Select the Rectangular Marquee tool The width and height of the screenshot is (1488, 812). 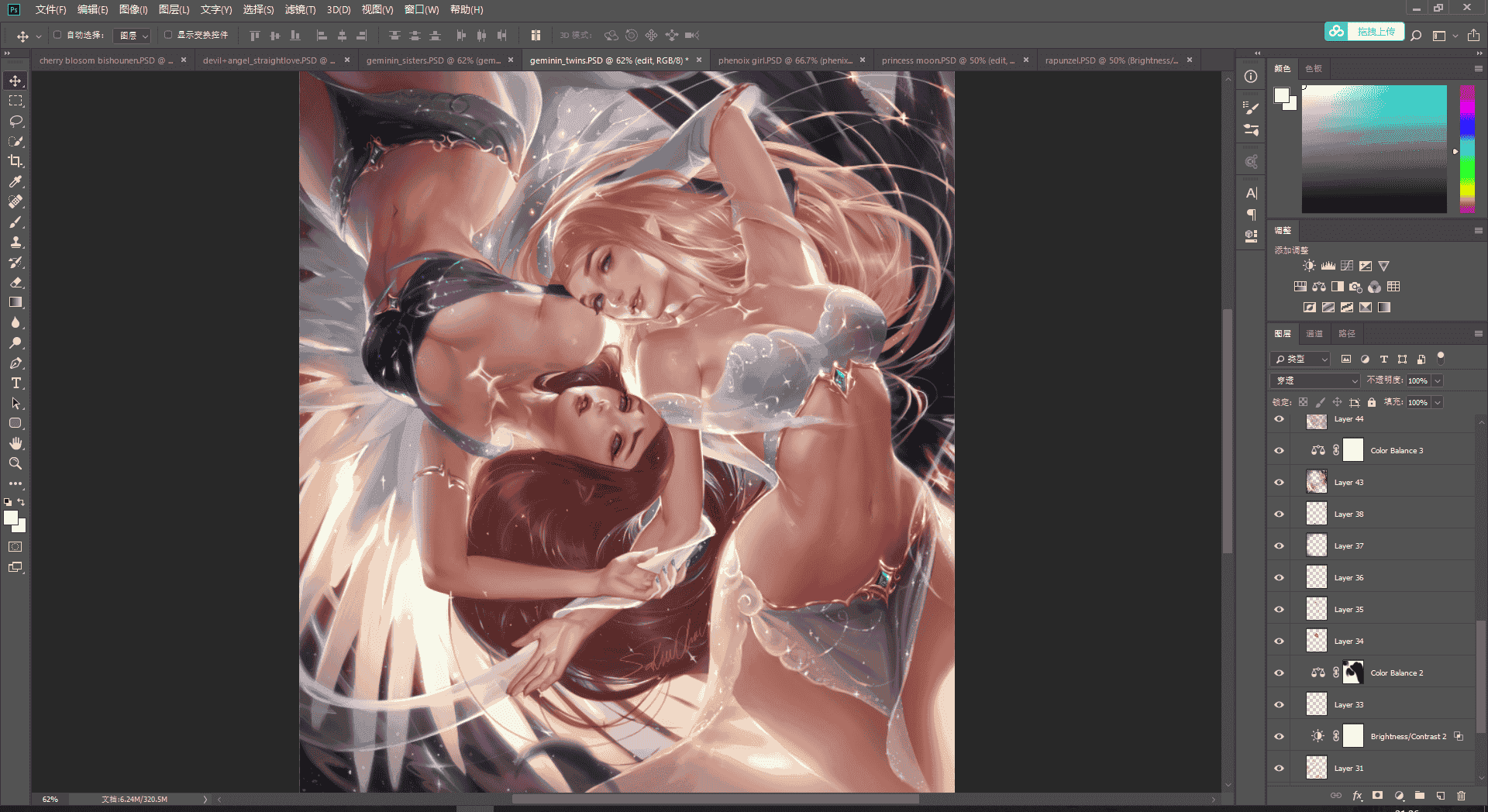tap(15, 101)
